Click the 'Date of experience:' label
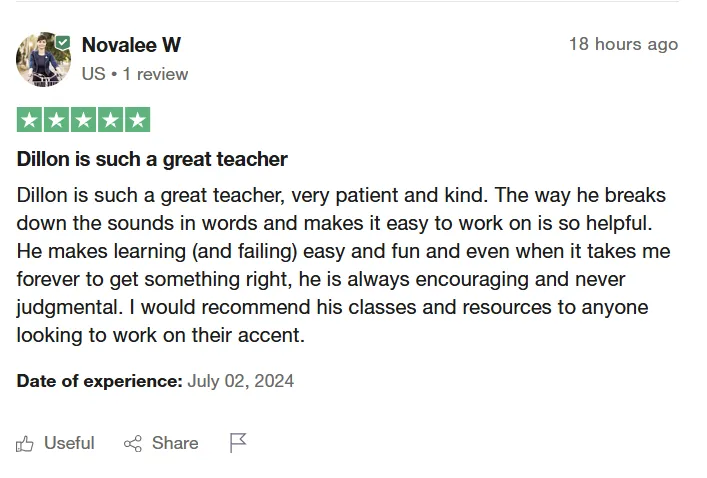The image size is (707, 478). [100, 381]
